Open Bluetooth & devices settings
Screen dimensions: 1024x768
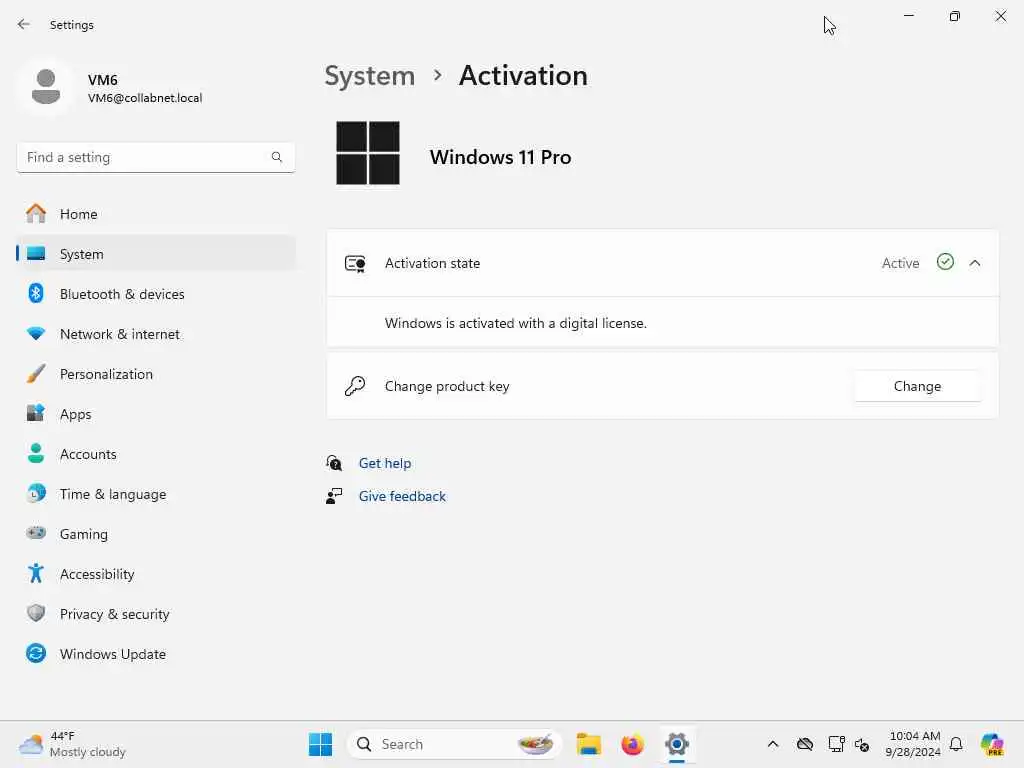coord(156,294)
